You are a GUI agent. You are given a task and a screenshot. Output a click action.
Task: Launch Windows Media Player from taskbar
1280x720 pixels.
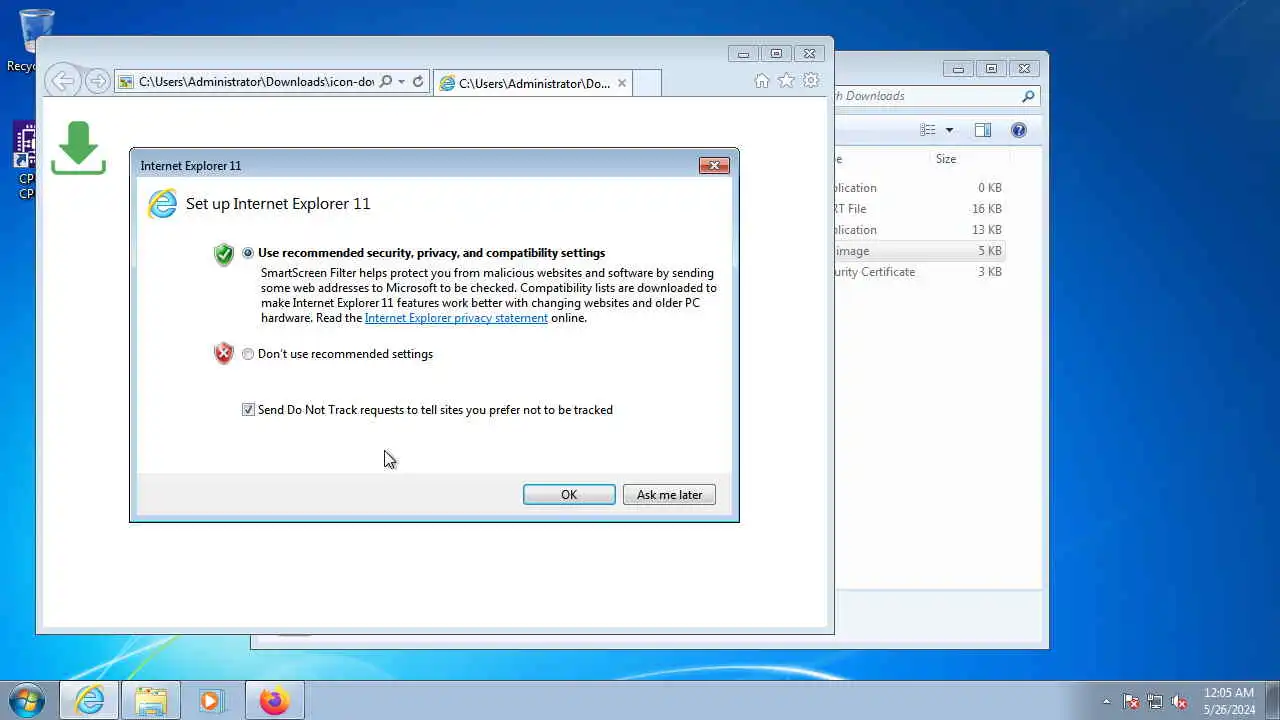(211, 700)
